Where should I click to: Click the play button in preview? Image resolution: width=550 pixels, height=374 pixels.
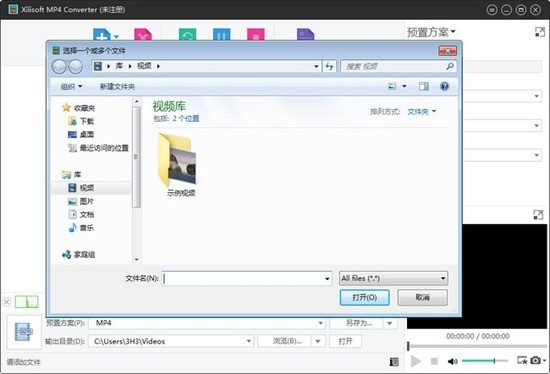pos(416,361)
